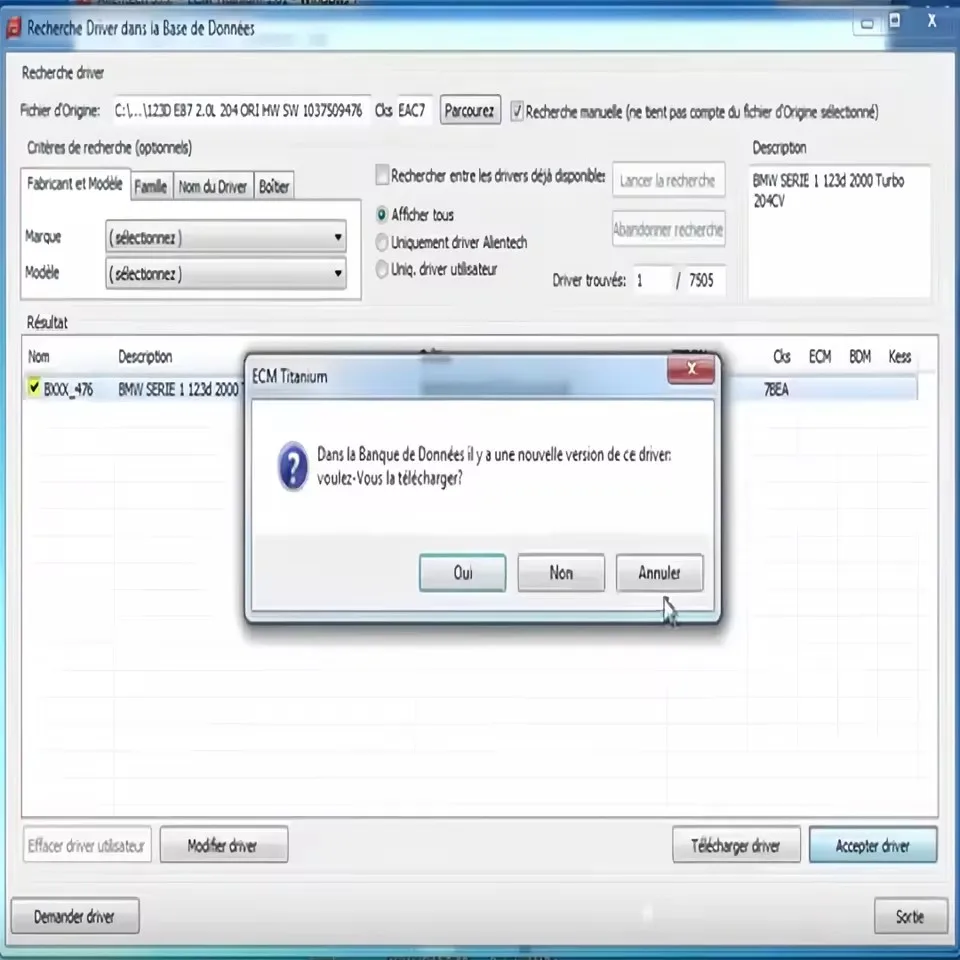Viewport: 960px width, 960px height.
Task: Toggle Rechercher entre les drivers déjà disponibles
Action: (382, 174)
